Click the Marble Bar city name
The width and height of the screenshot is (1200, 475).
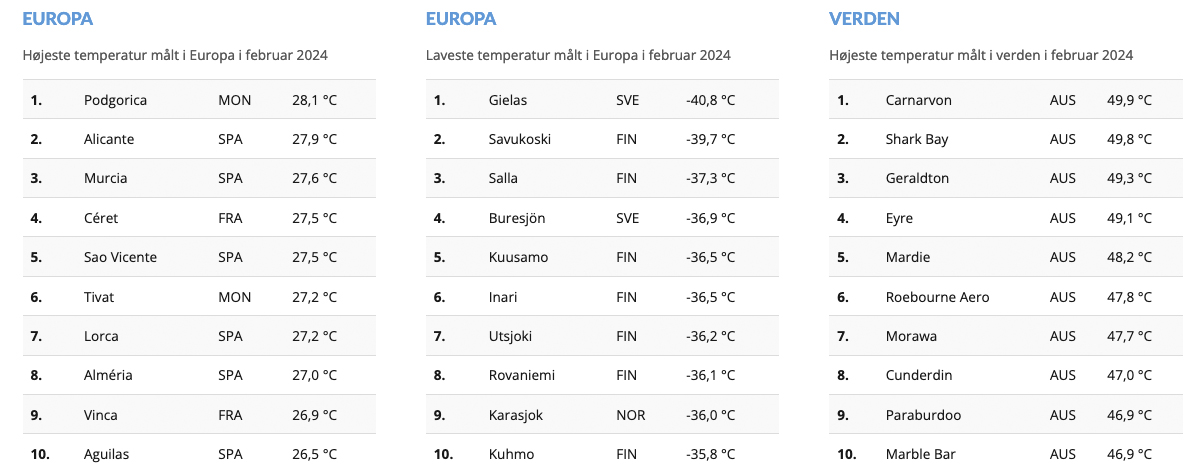pos(921,454)
